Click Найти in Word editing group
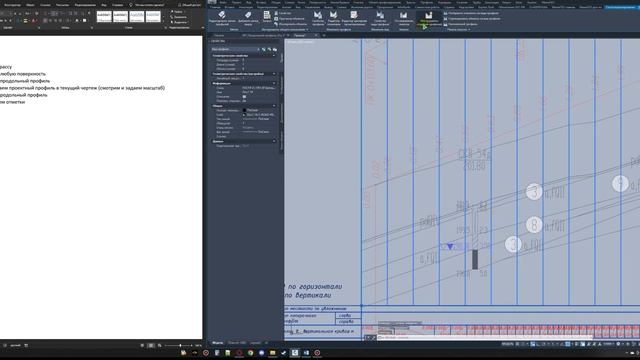This screenshot has width=640, height=360. pos(178,12)
